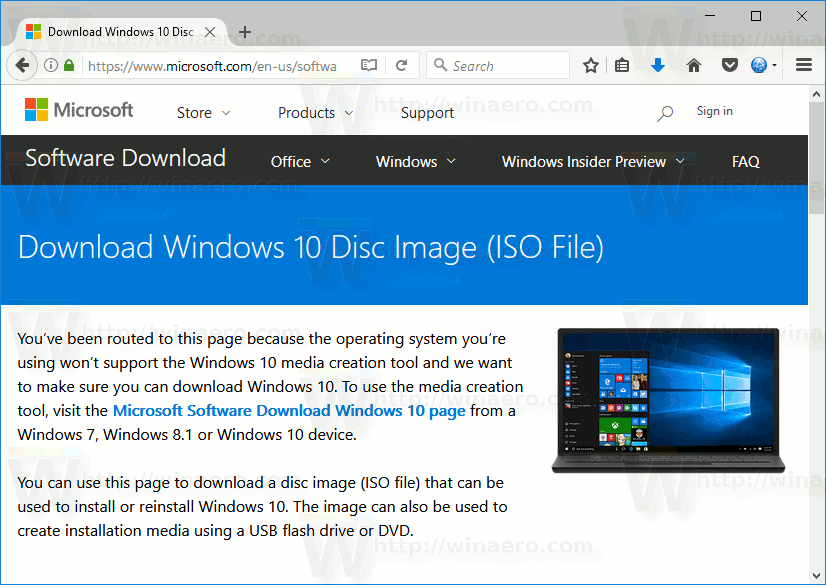Open Microsoft site search magnifier icon
The image size is (826, 585).
pyautogui.click(x=665, y=113)
